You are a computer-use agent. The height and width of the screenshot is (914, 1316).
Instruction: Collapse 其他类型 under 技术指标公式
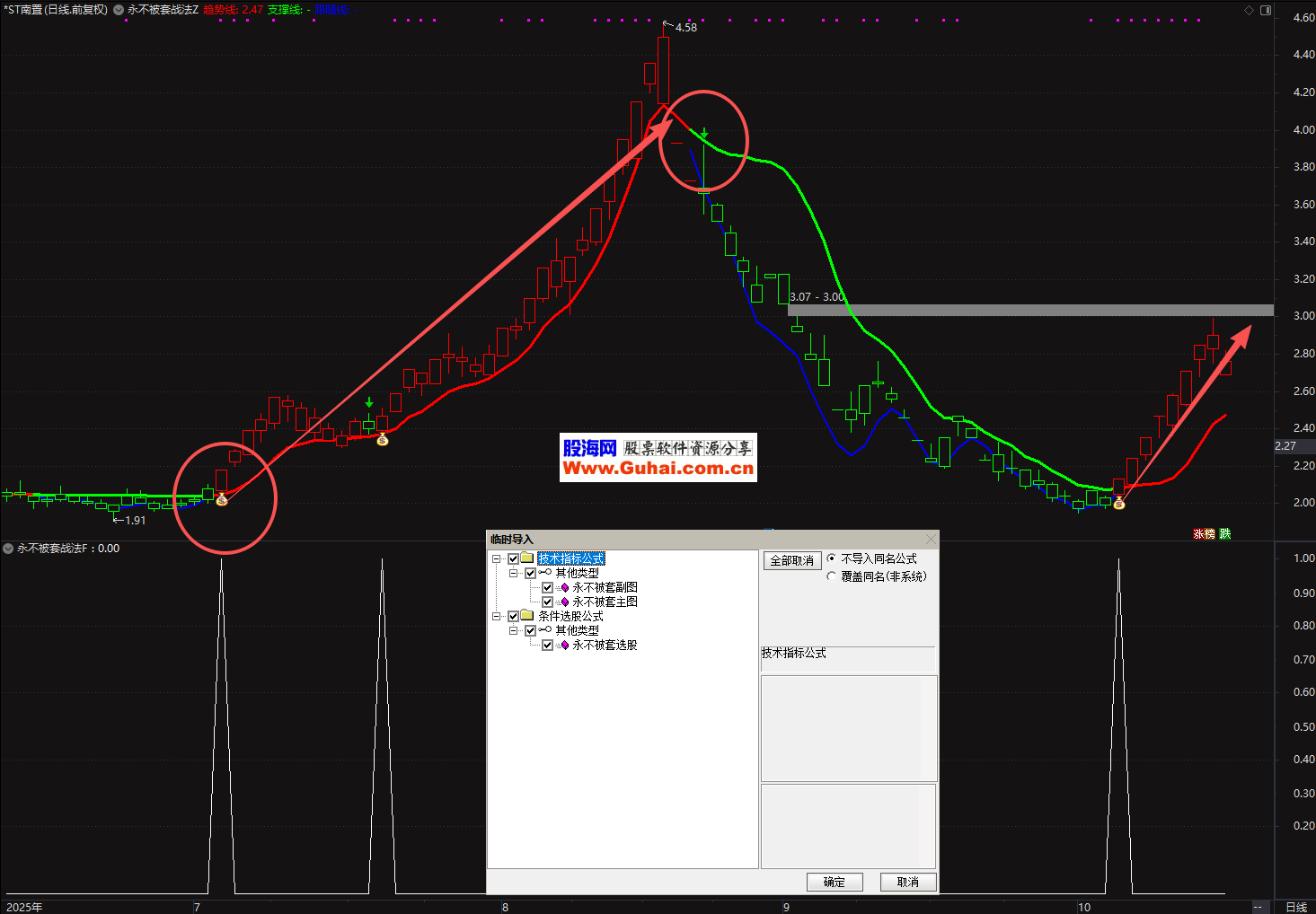click(514, 573)
